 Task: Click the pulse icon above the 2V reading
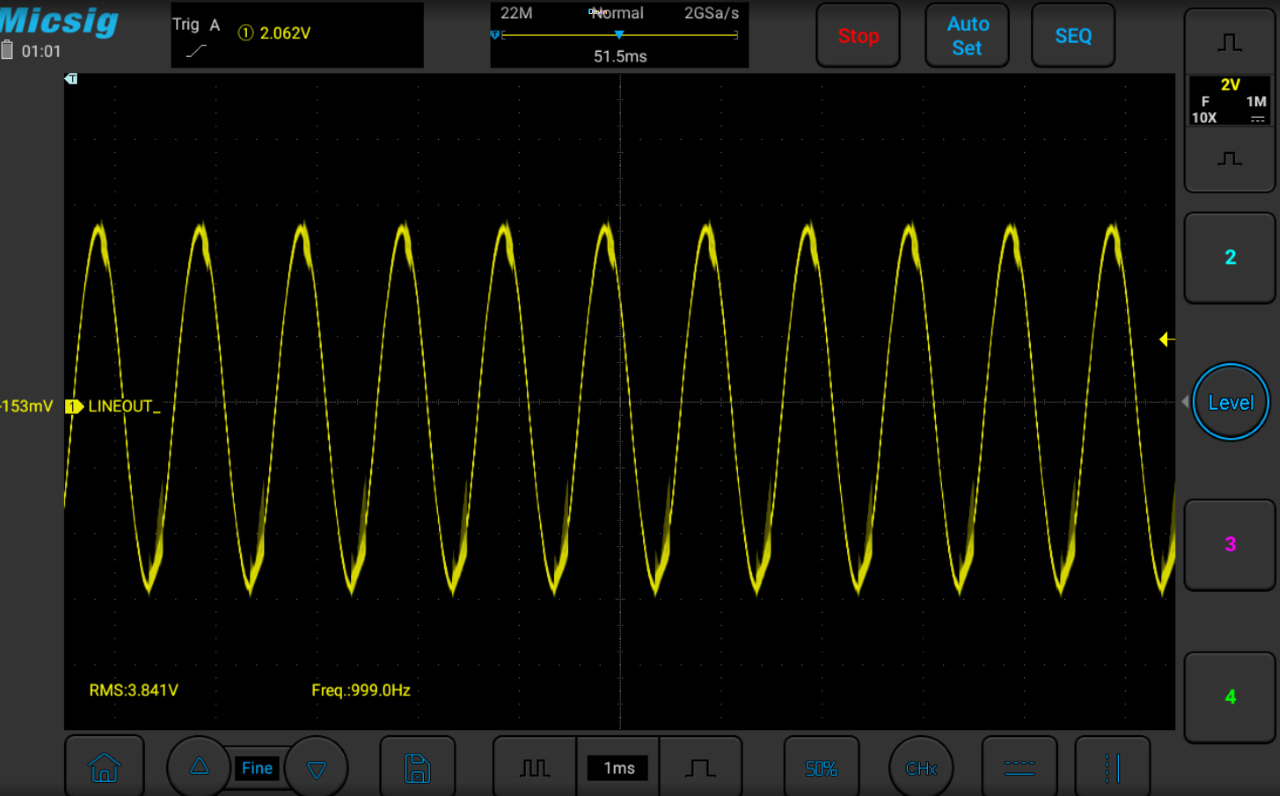click(x=1230, y=44)
